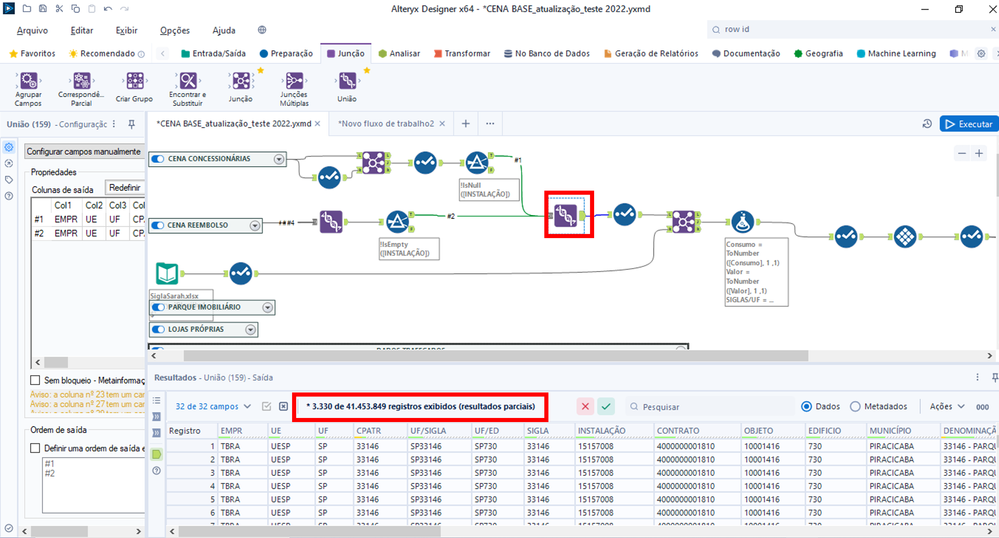Screen dimensions: 999x538
Task: Select the SiglaSarah.xlsx input book node
Action: pos(167,273)
